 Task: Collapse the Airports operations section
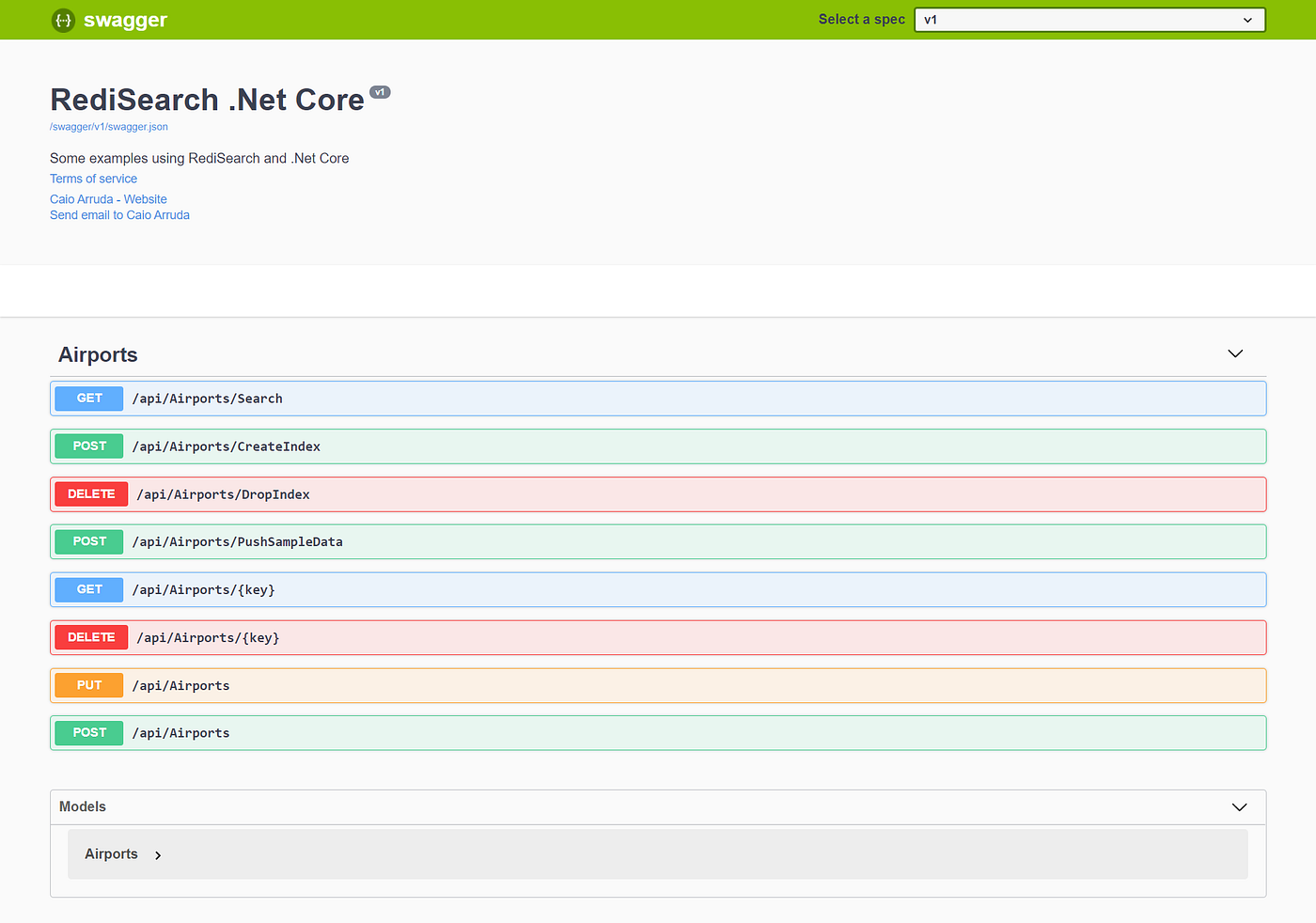pos(1234,353)
